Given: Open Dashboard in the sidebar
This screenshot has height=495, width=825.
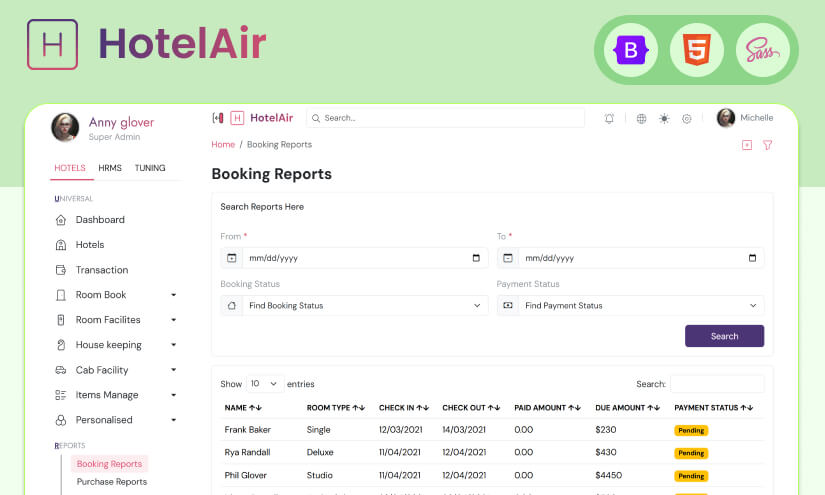Looking at the screenshot, I should coord(100,220).
